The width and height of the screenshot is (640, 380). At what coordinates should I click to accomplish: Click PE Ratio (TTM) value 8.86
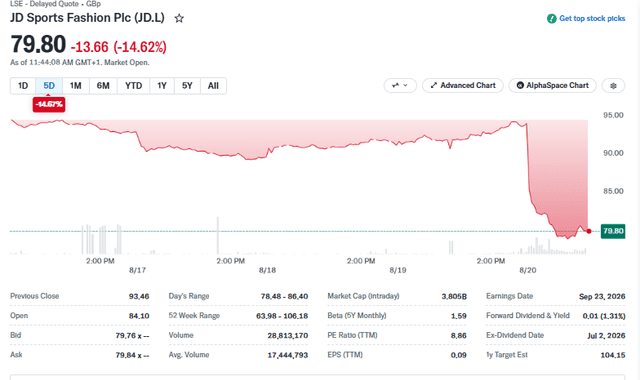click(459, 336)
